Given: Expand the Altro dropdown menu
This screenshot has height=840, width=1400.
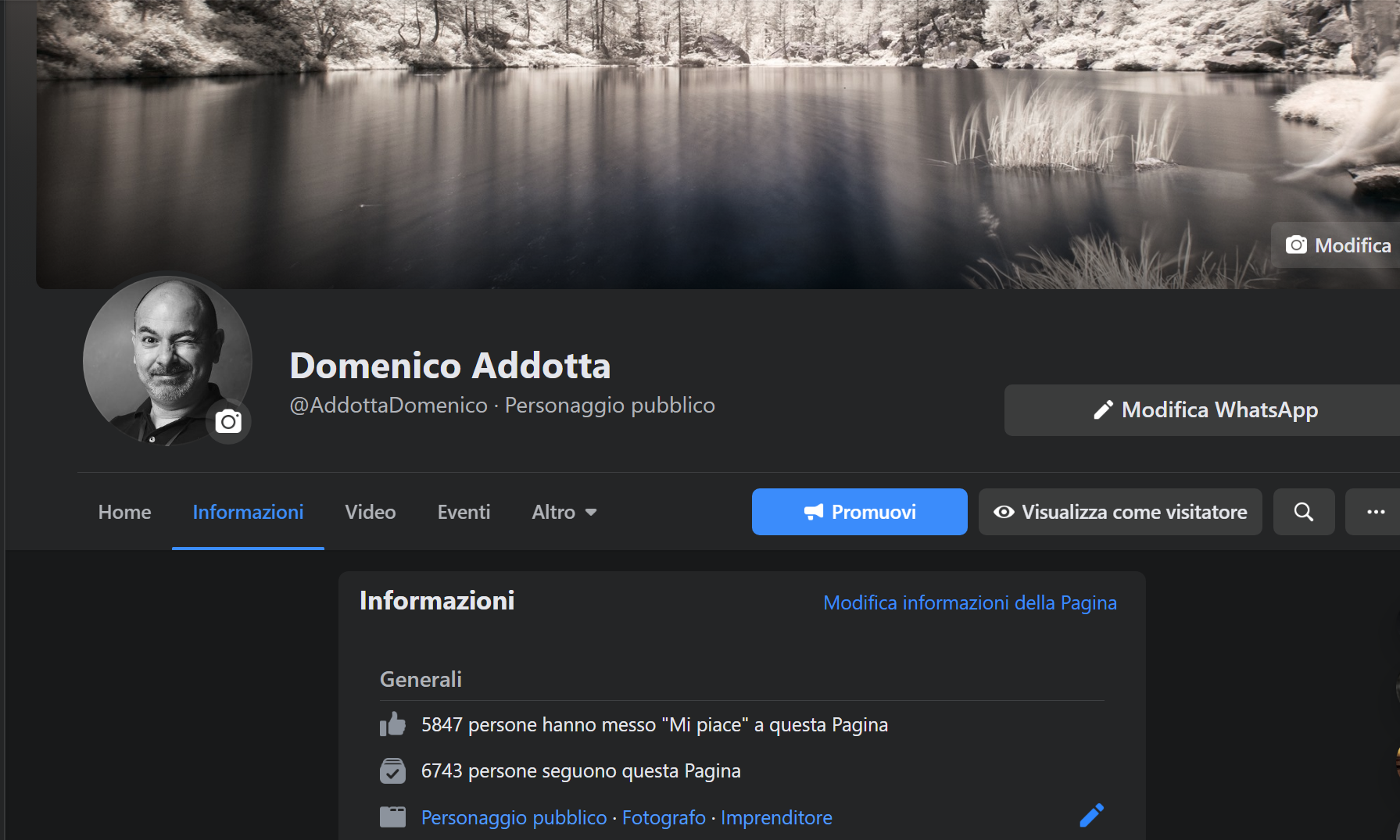Looking at the screenshot, I should (564, 512).
